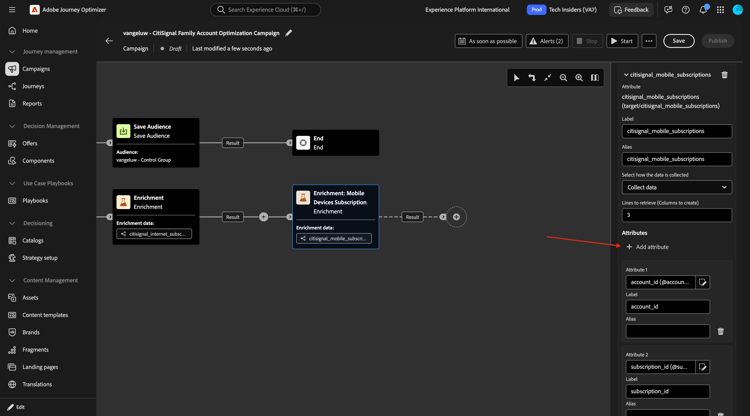
Task: Open the chat assistant icon in header
Action: (668, 10)
